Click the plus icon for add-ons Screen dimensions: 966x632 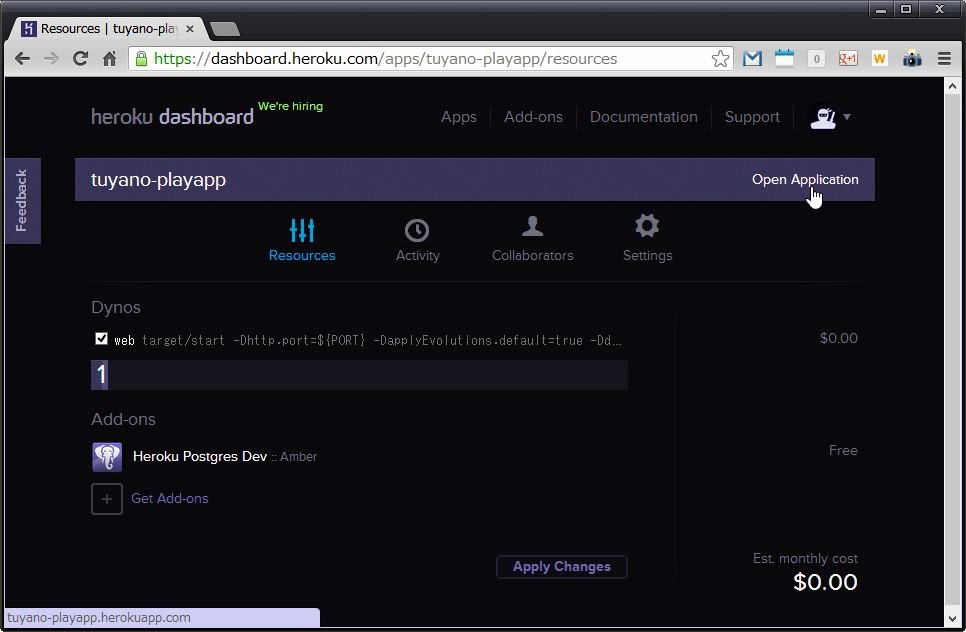pos(107,498)
